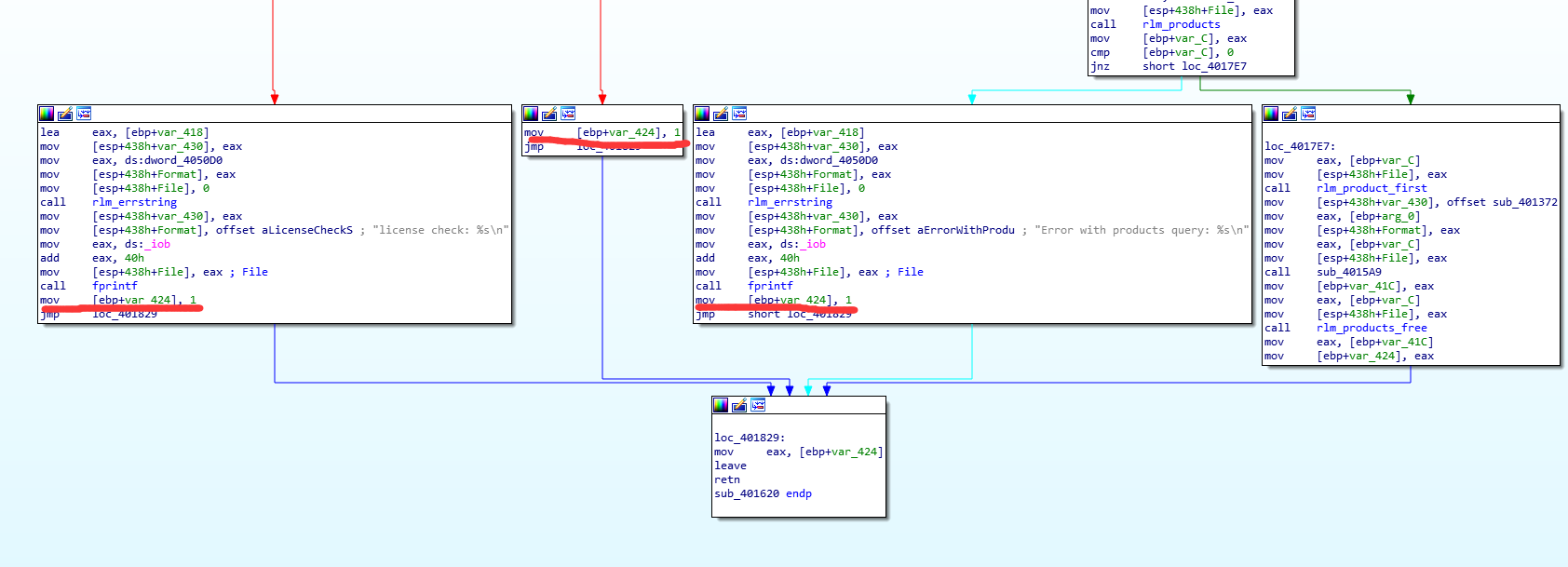
Task: Select the rlm_product_first call
Action: [x=1372, y=188]
